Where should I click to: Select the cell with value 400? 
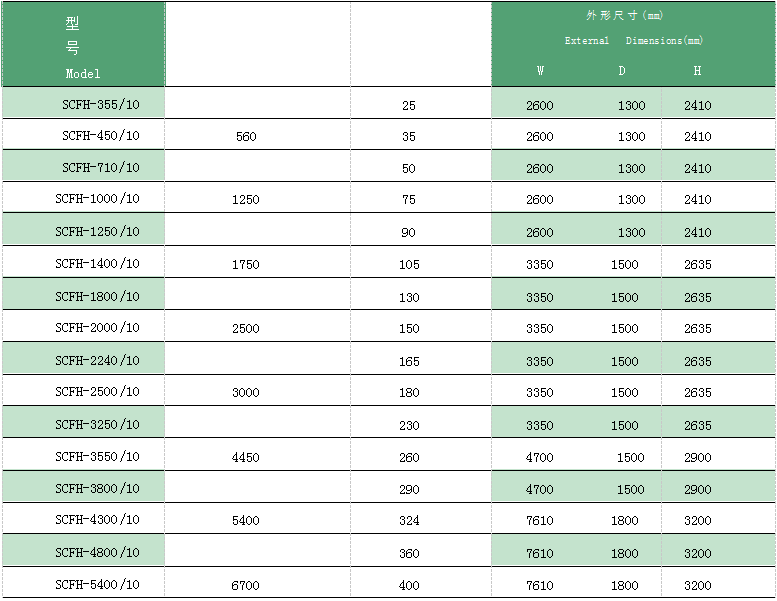click(x=409, y=585)
